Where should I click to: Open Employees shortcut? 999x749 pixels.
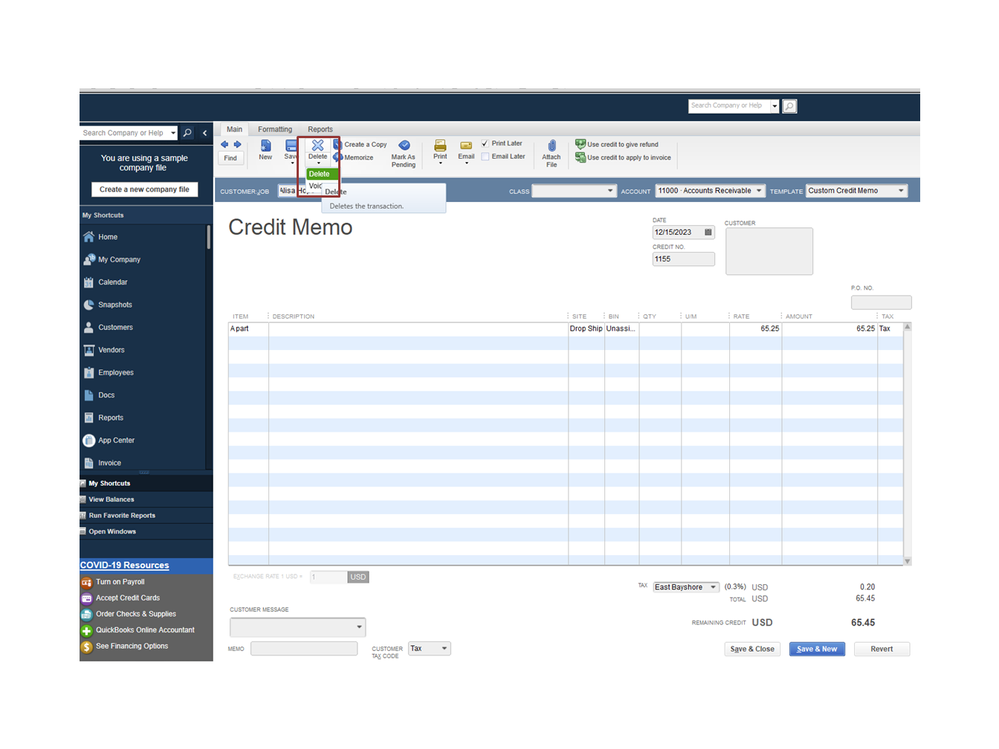(108, 373)
